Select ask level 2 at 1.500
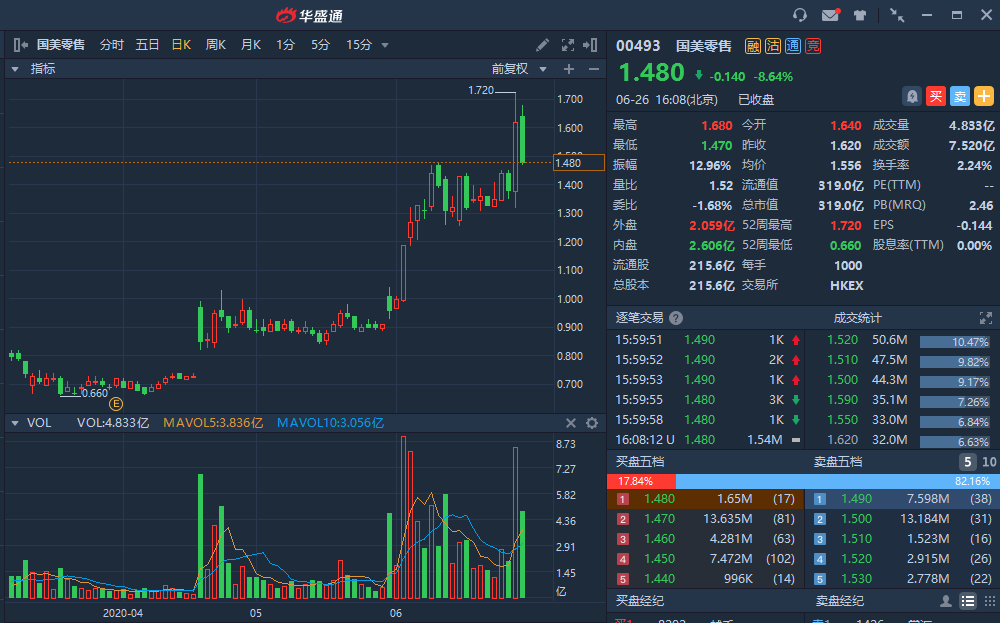Image resolution: width=1000 pixels, height=623 pixels. pos(902,519)
